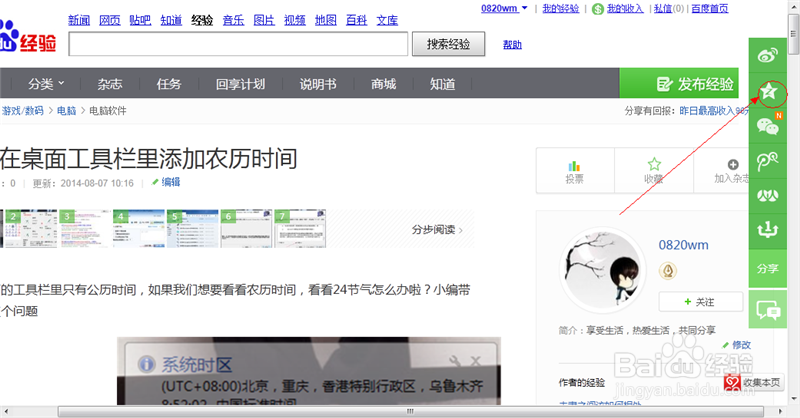Go to 百度首页 link
800x418 pixels.
pos(710,8)
